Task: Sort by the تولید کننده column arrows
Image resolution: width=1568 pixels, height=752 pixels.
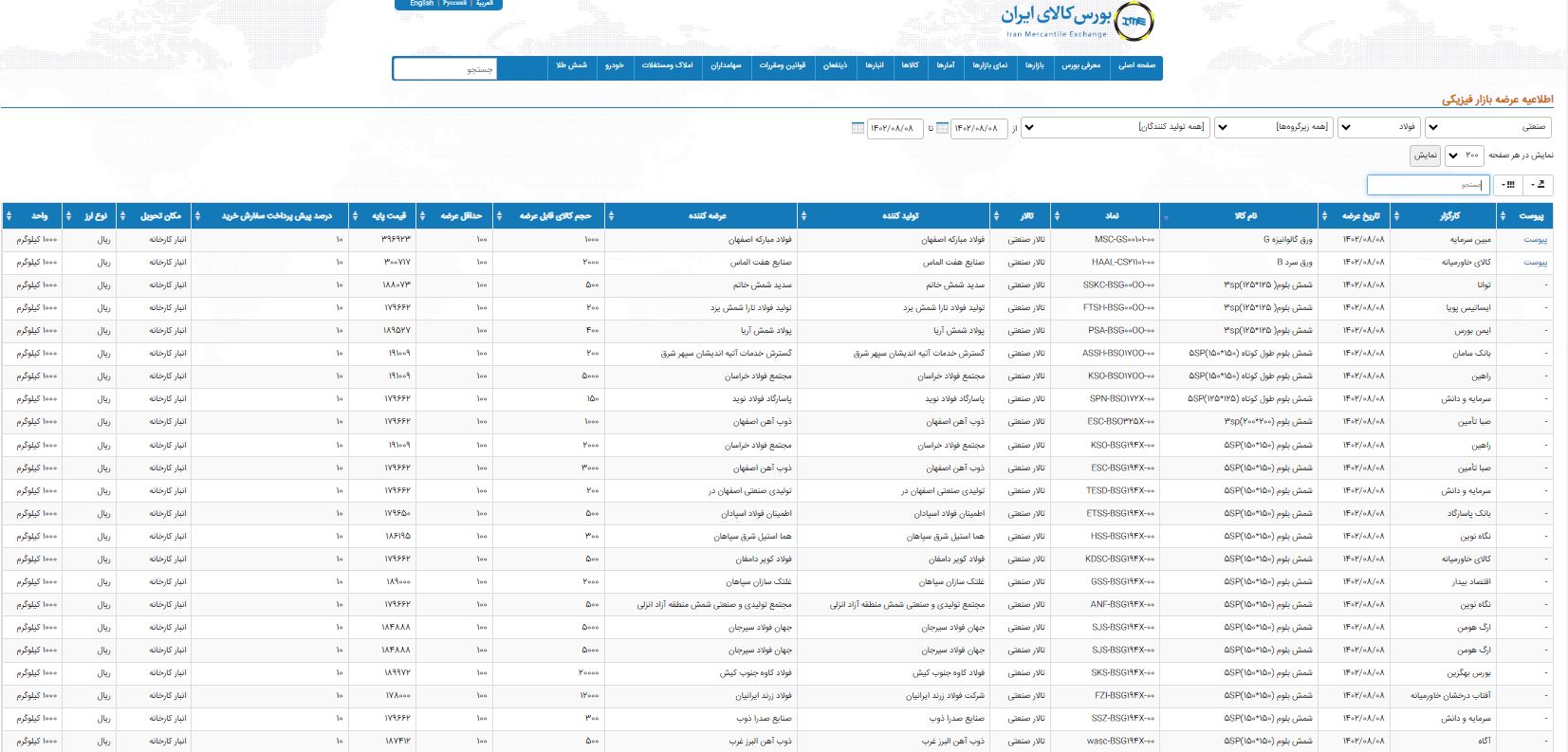Action: tap(803, 216)
